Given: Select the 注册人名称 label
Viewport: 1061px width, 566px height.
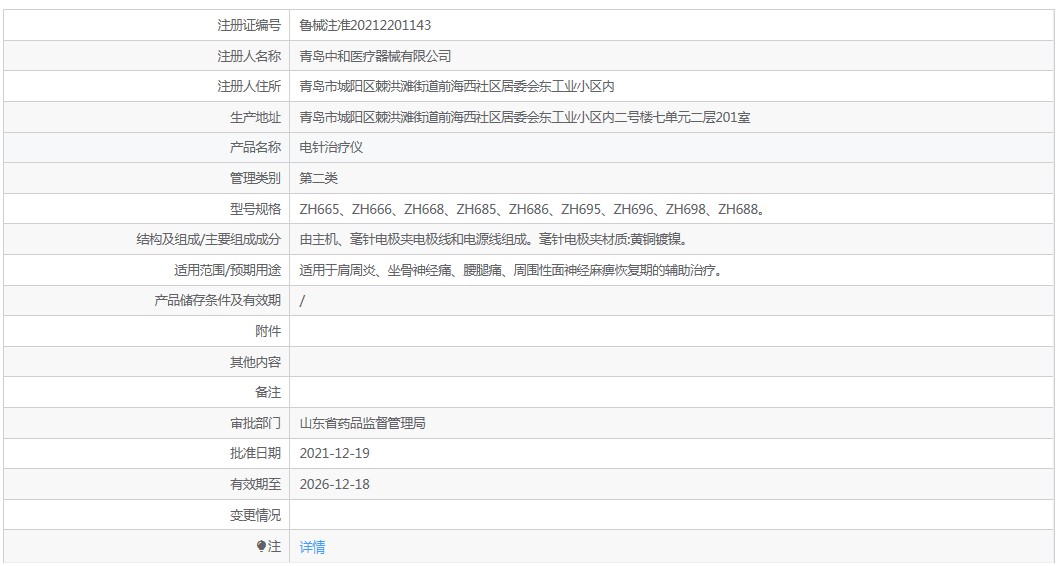Looking at the screenshot, I should pyautogui.click(x=248, y=56).
